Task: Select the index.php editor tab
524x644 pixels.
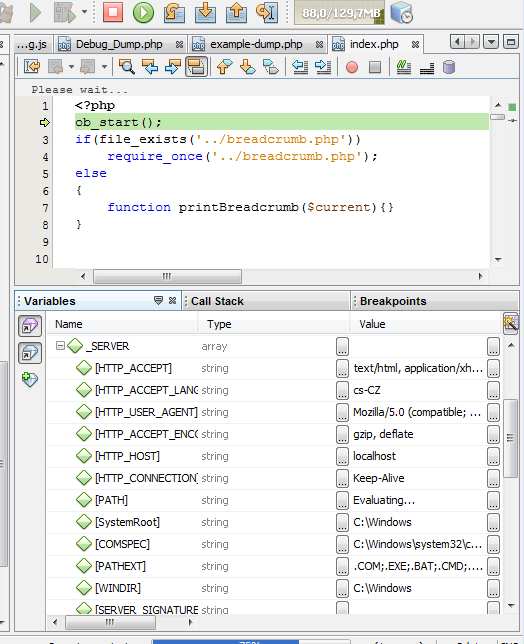Action: tap(374, 44)
